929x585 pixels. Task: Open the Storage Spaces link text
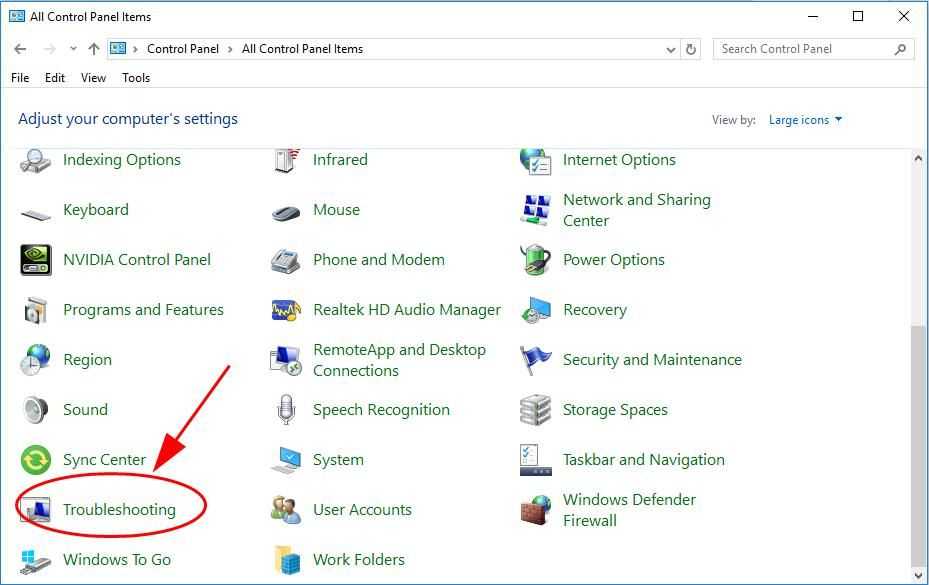614,410
